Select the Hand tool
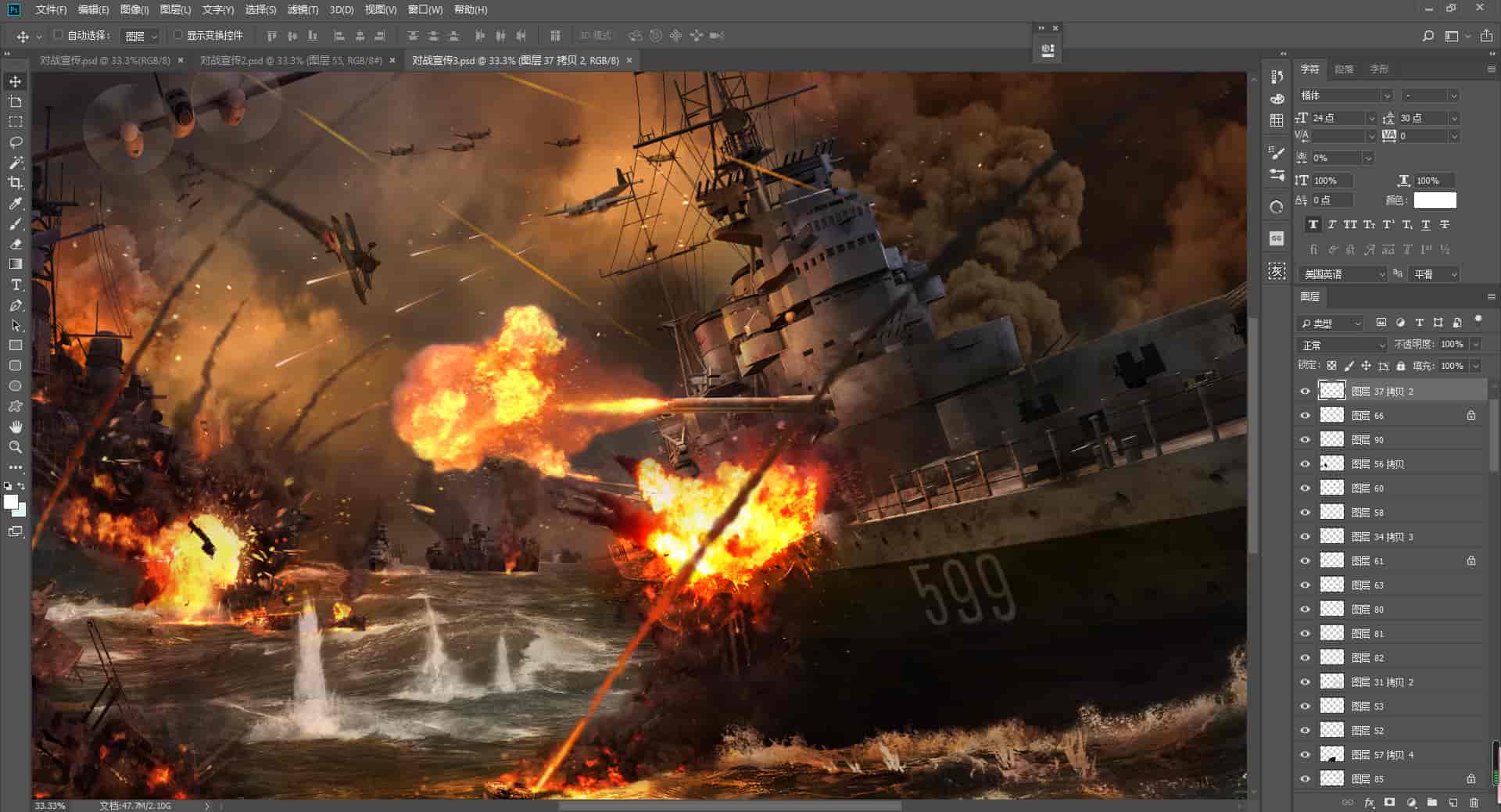The height and width of the screenshot is (812, 1501). (15, 427)
